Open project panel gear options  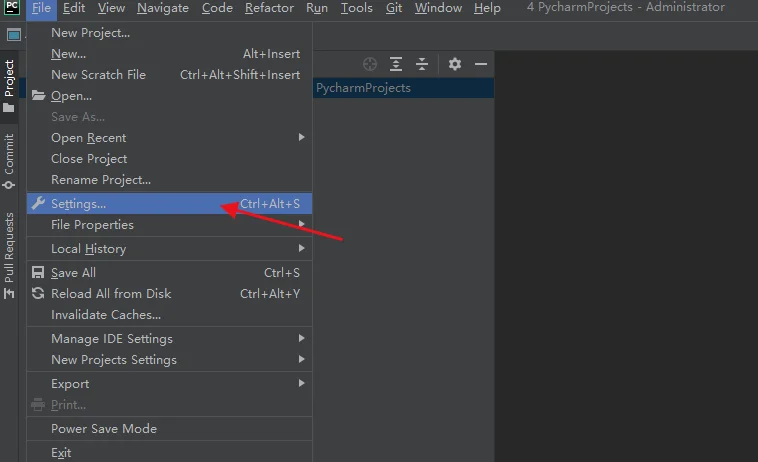454,64
